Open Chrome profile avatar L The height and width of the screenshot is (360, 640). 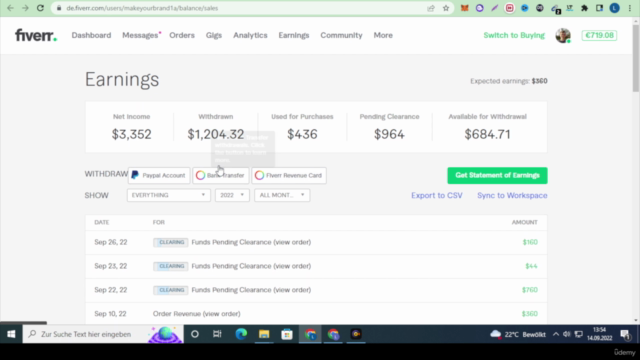615,8
